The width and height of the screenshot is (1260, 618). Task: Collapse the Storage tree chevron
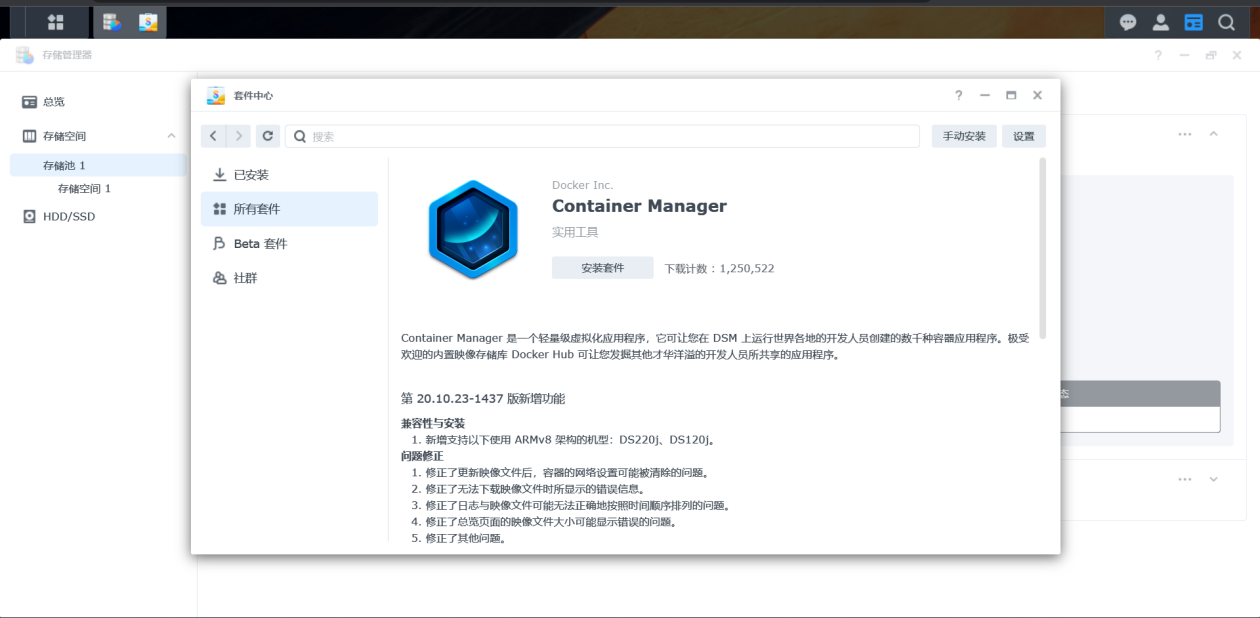click(171, 136)
